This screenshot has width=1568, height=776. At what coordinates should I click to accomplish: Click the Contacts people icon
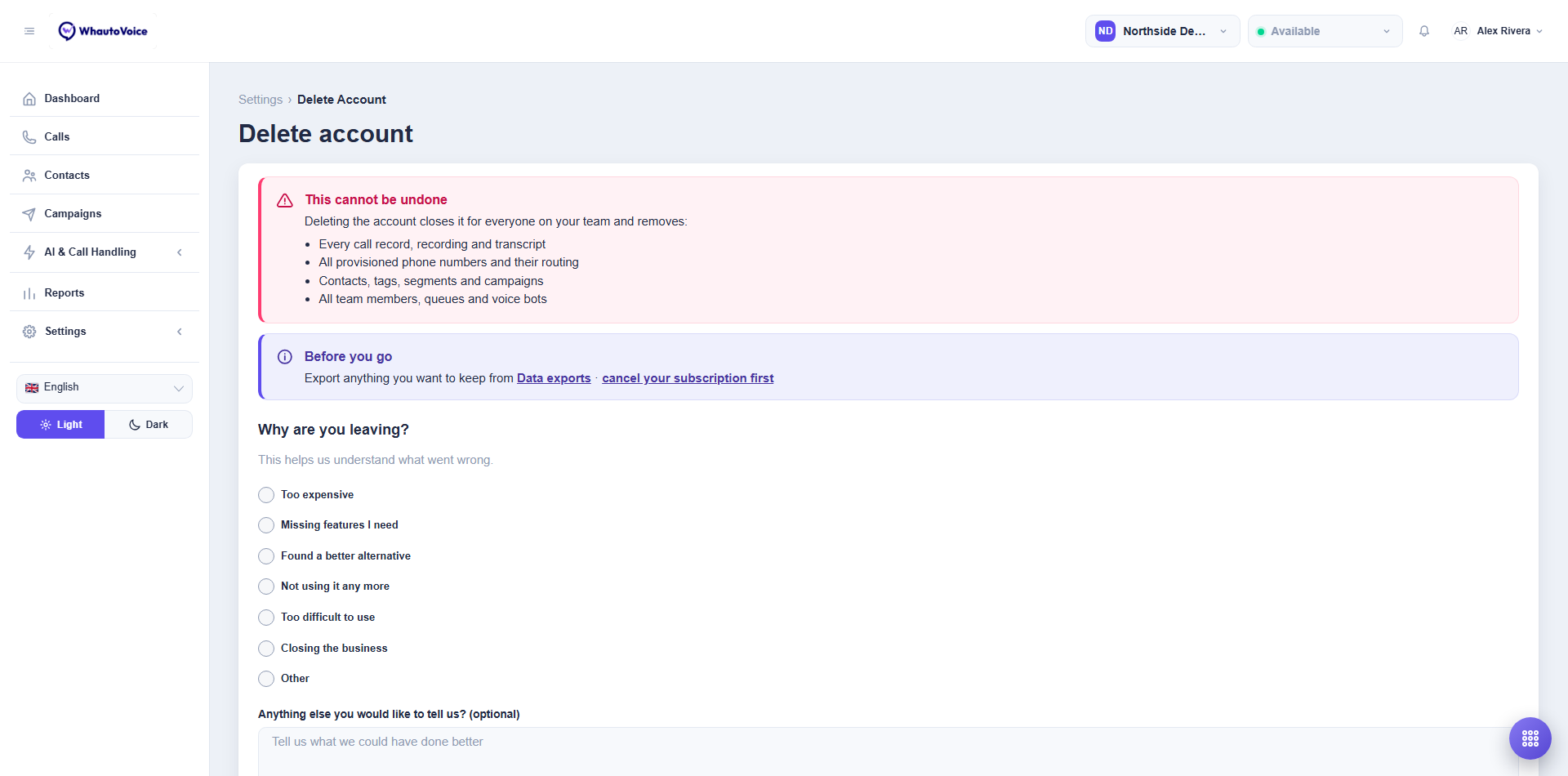click(x=29, y=176)
